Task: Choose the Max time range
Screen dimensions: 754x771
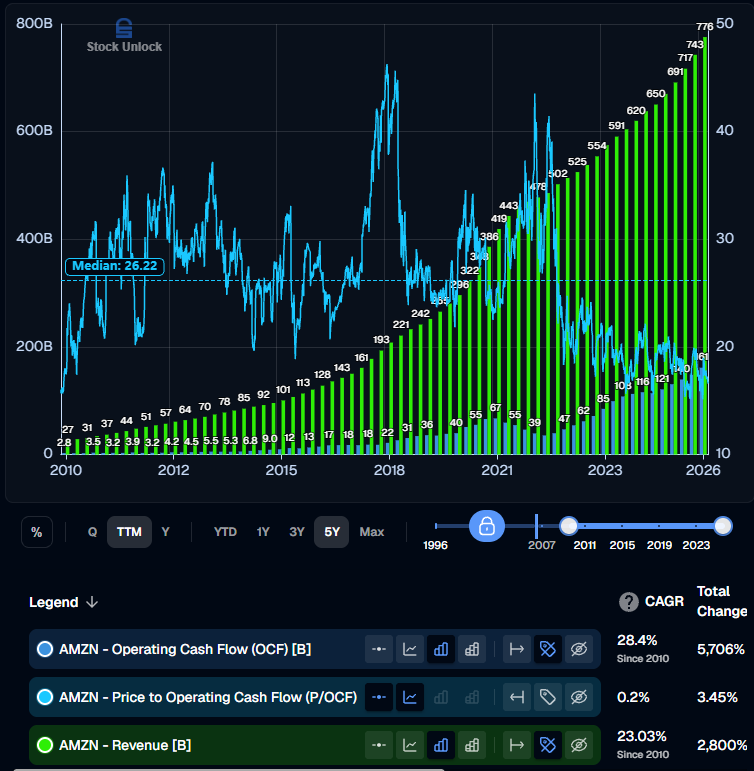Action: click(371, 532)
